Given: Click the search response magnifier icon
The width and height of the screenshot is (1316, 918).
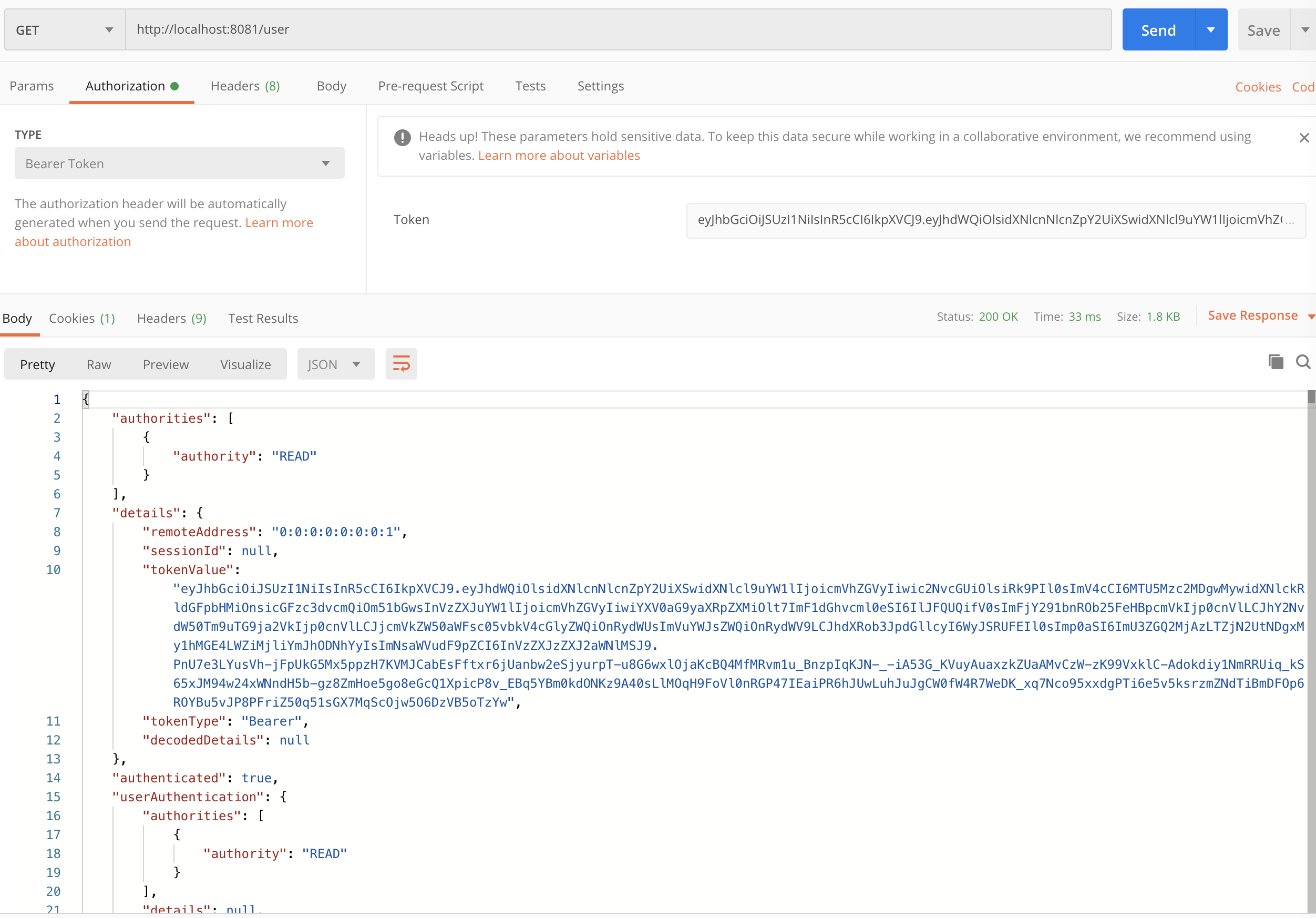Looking at the screenshot, I should (1303, 362).
